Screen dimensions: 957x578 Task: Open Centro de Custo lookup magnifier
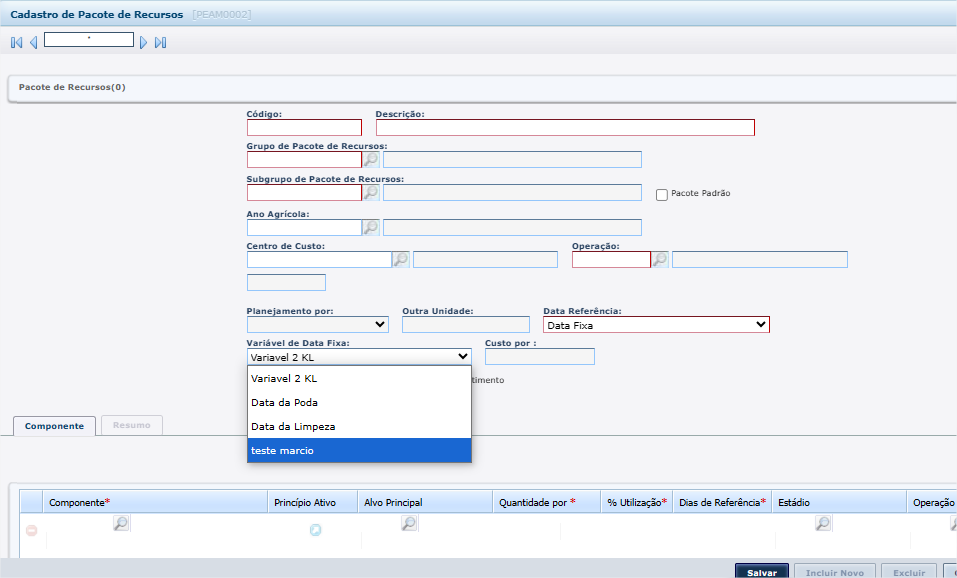[401, 259]
